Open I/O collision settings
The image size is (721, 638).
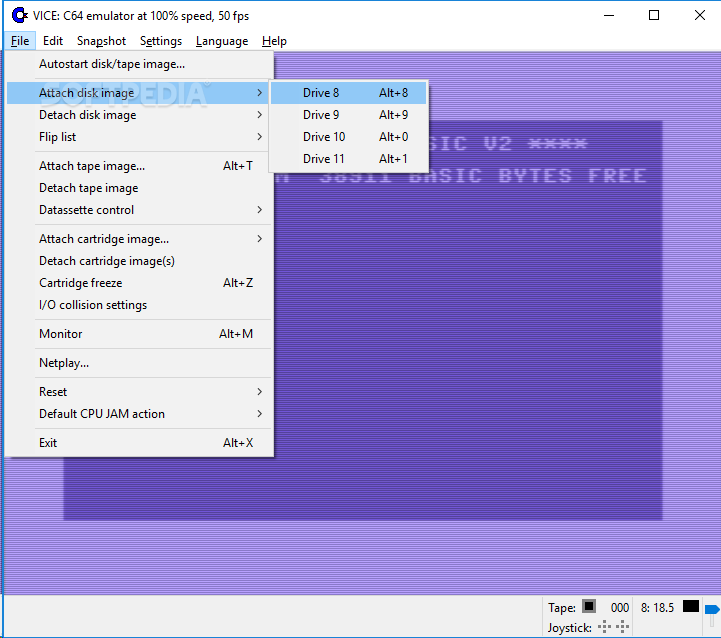point(140,305)
